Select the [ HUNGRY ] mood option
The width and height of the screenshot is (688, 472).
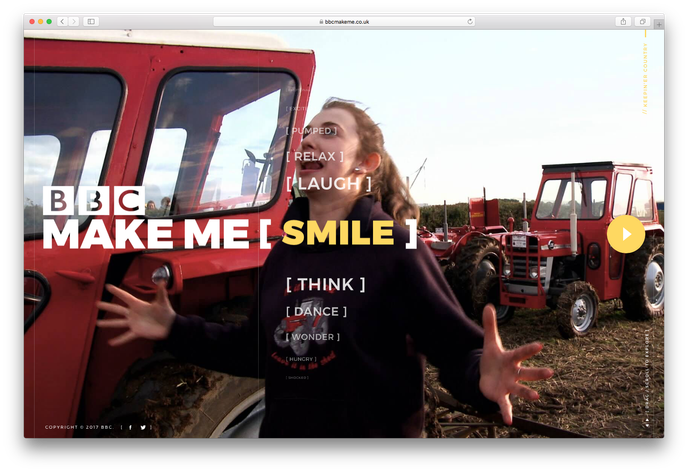coord(301,358)
